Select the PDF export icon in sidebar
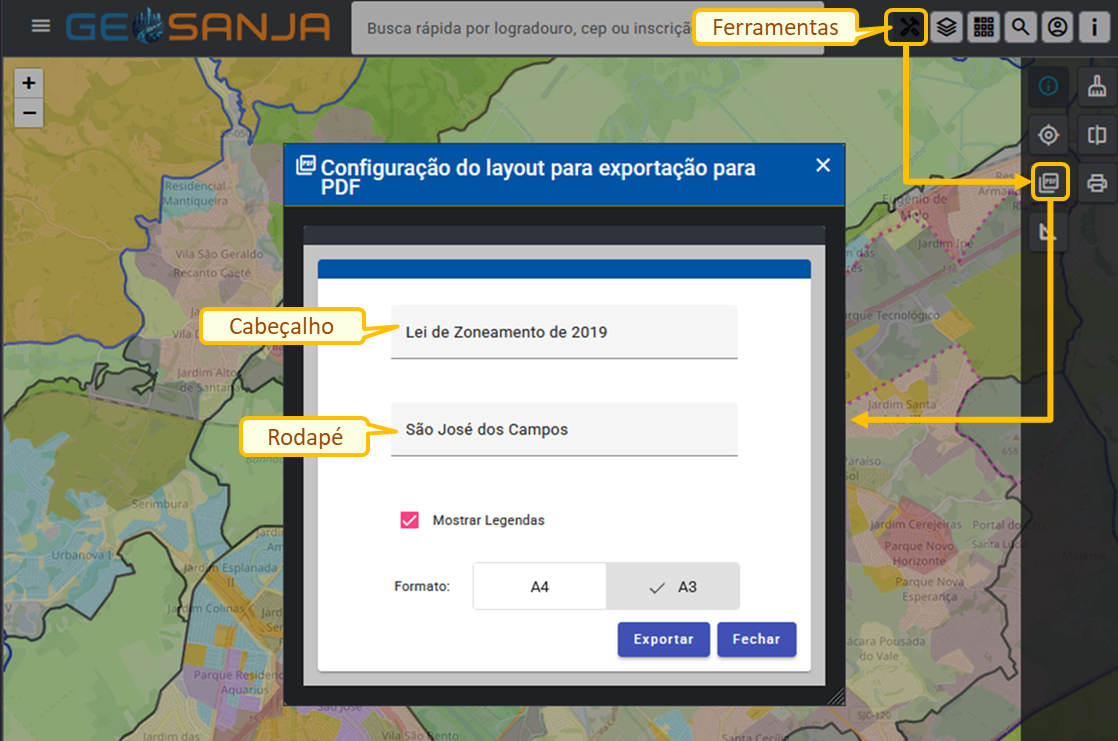The height and width of the screenshot is (741, 1118). [x=1050, y=182]
